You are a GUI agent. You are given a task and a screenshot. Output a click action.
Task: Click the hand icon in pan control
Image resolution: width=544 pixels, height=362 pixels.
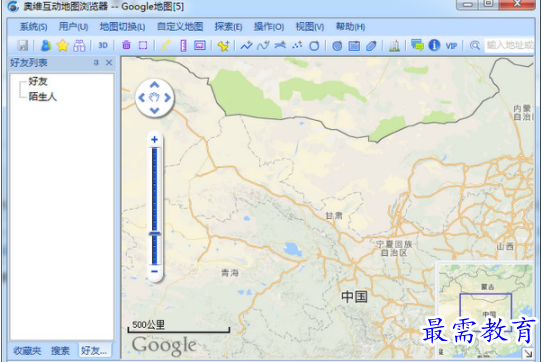tap(154, 98)
